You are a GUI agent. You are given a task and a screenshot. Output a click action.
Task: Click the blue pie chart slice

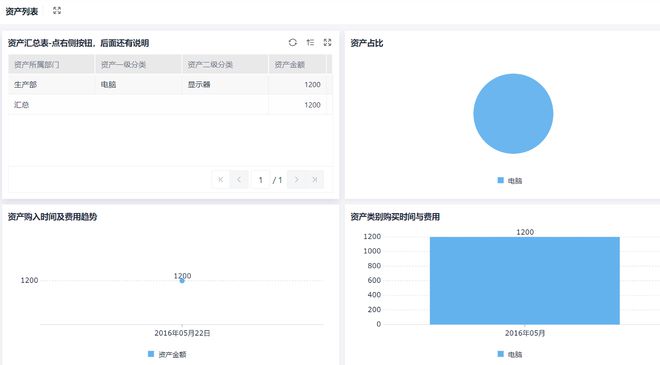click(513, 114)
